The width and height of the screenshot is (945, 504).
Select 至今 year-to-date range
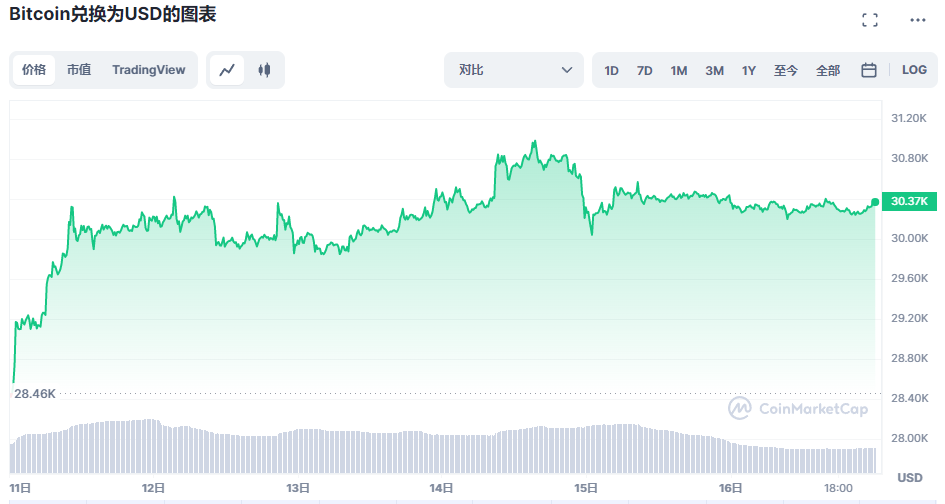tap(786, 70)
